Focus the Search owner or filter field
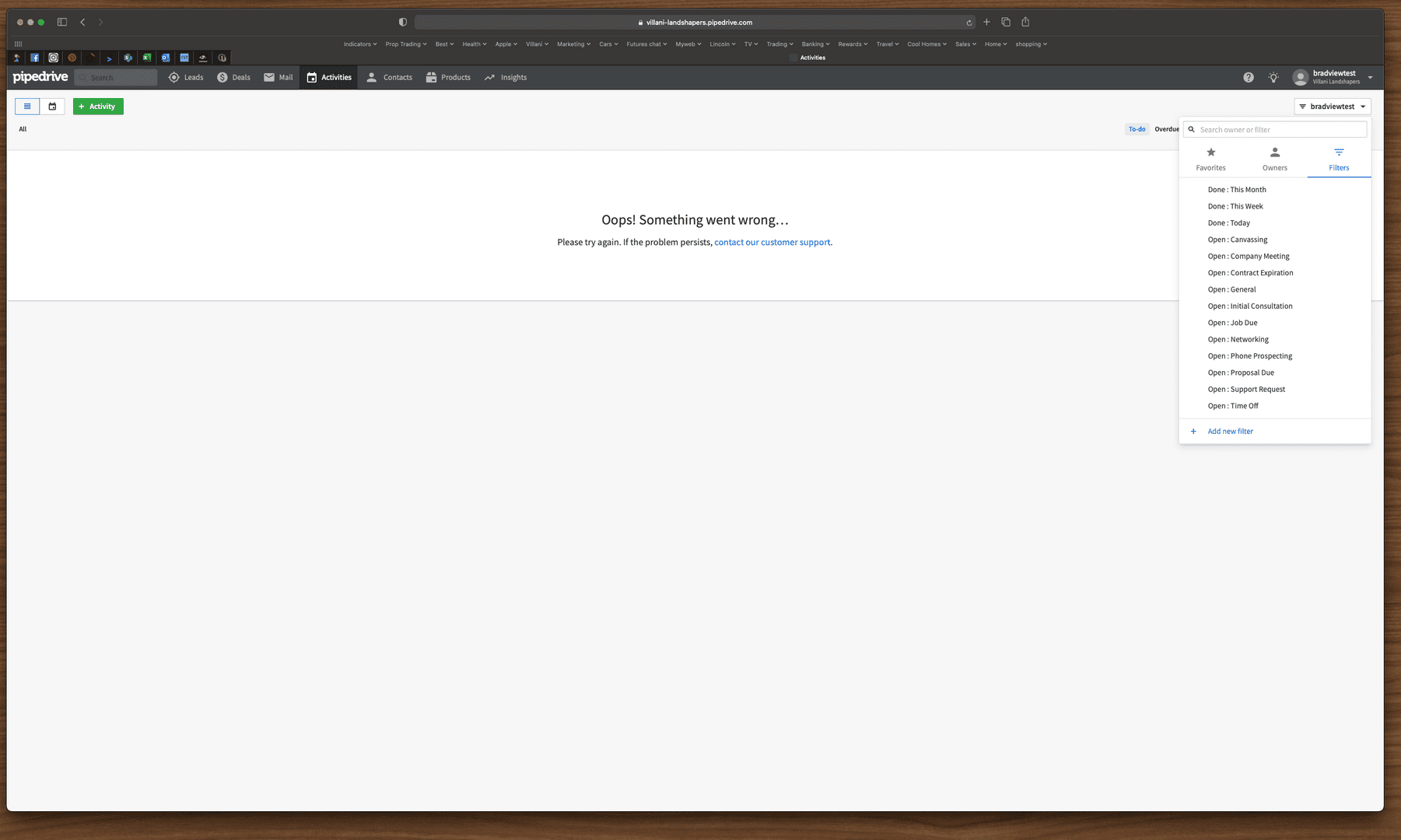This screenshot has width=1401, height=840. pyautogui.click(x=1275, y=130)
